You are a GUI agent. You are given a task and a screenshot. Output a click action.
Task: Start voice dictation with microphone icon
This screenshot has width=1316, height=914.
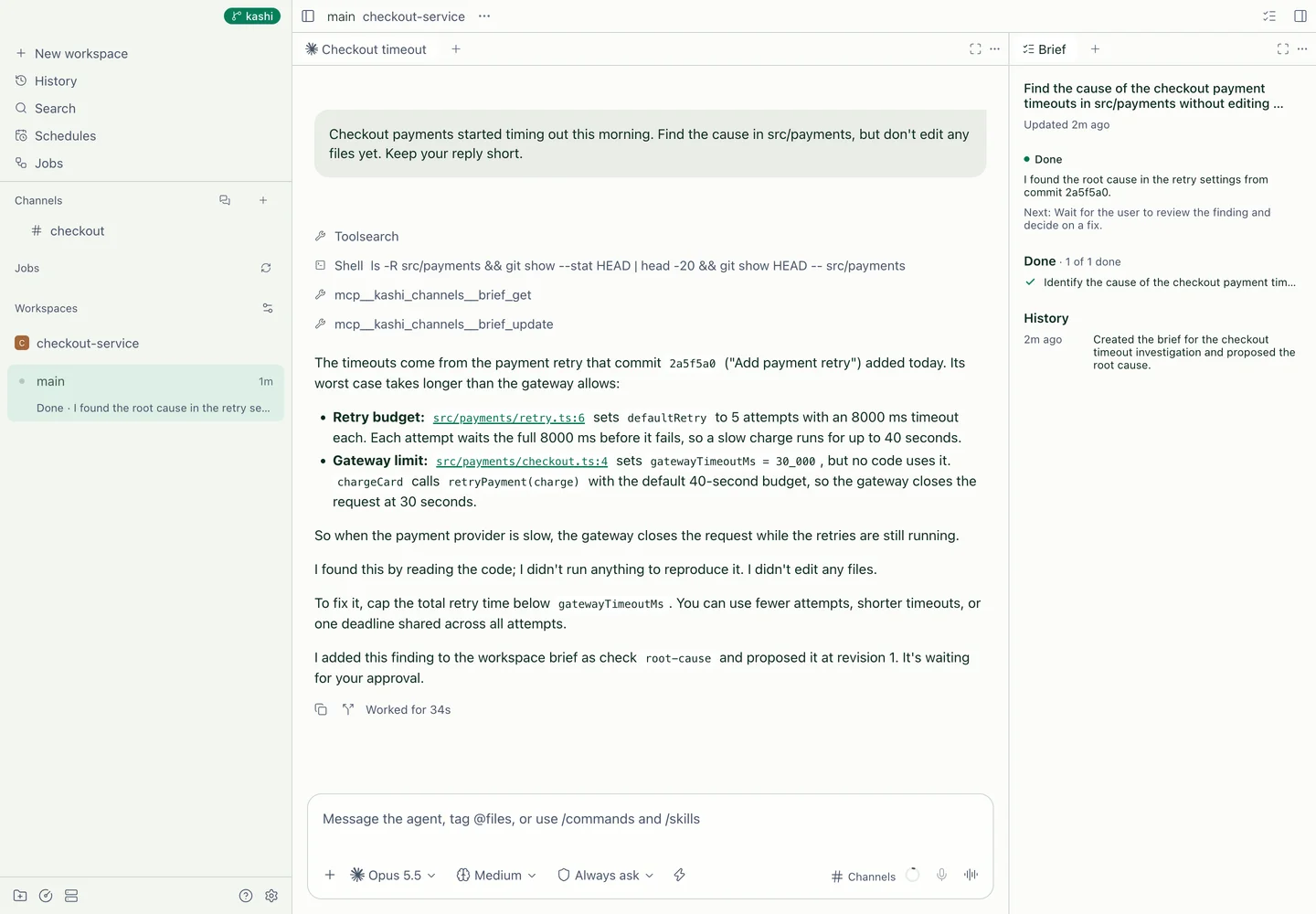point(941,875)
